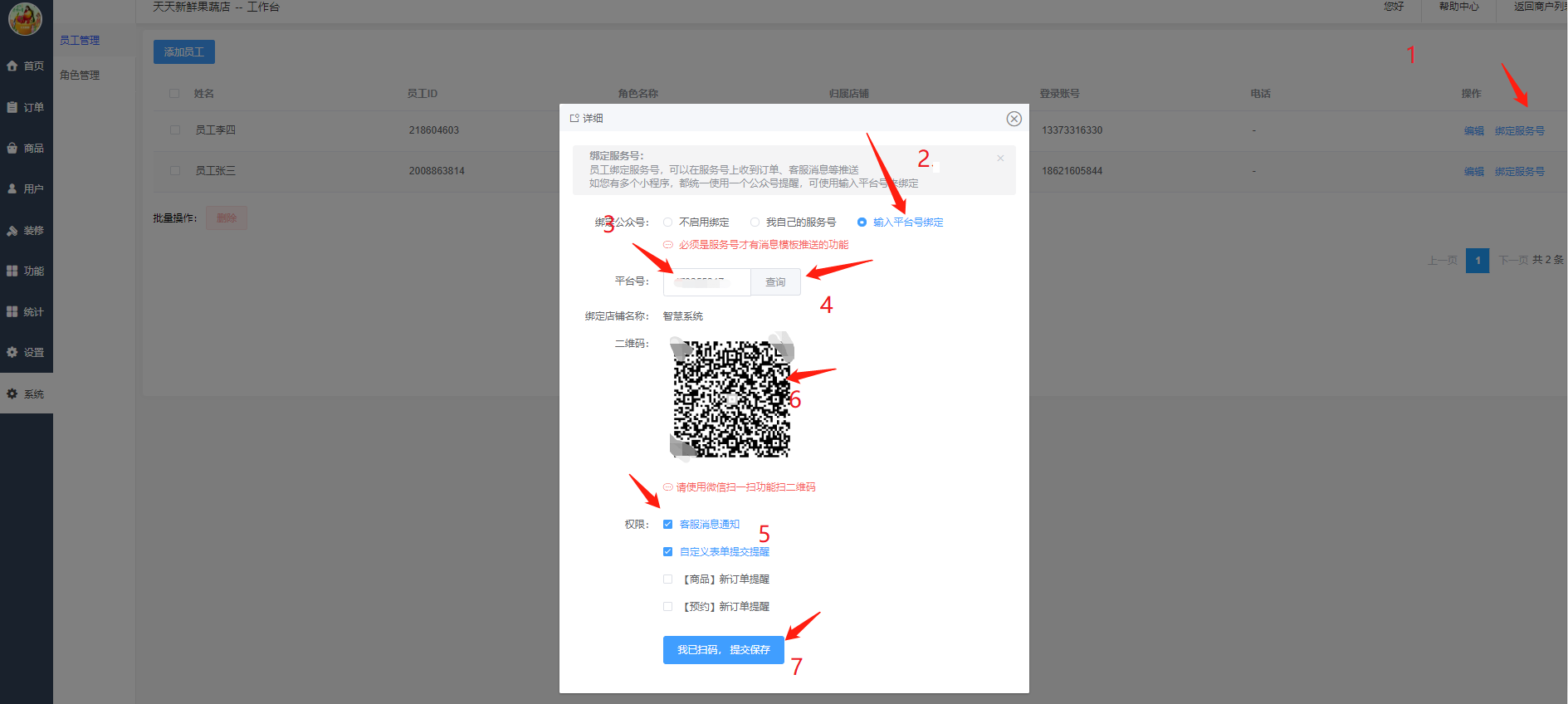
Task: Select 我自己的服务号 radio option
Action: click(793, 222)
